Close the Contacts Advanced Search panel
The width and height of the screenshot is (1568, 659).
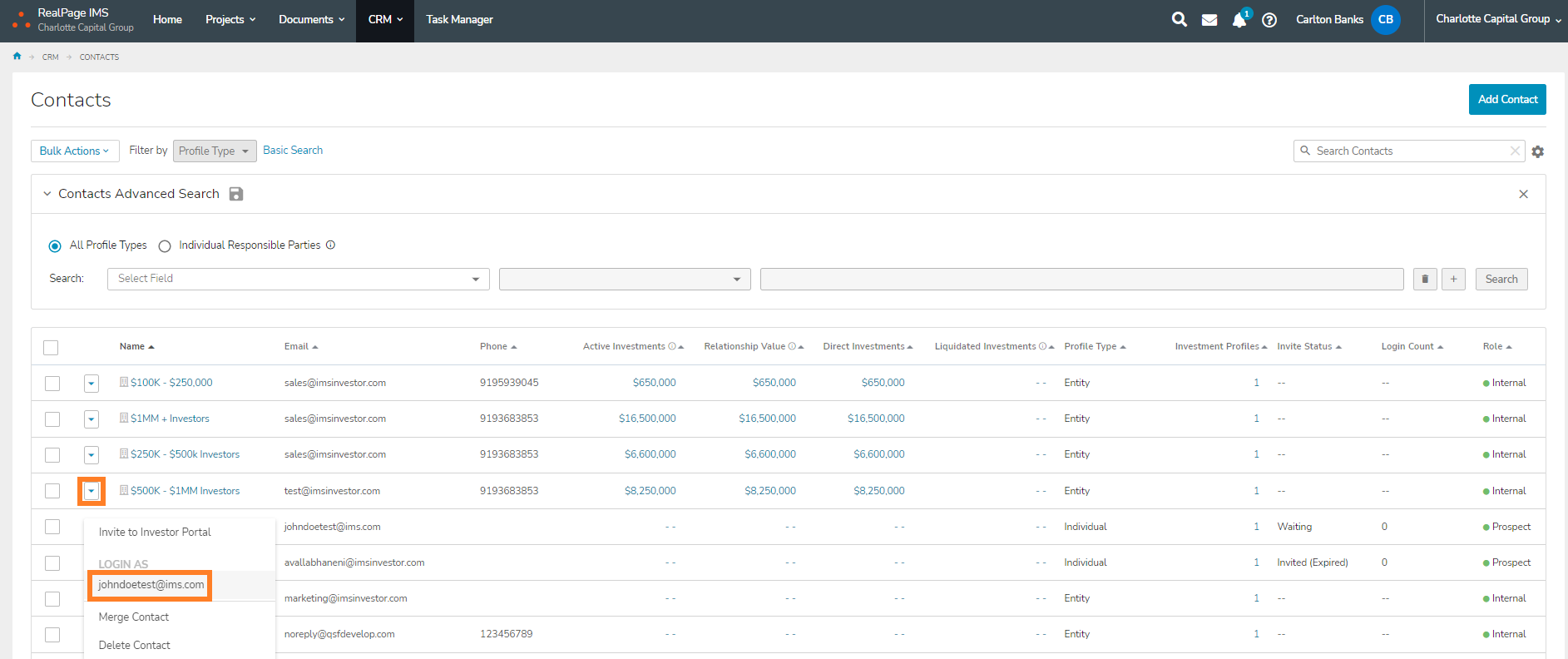[1523, 194]
